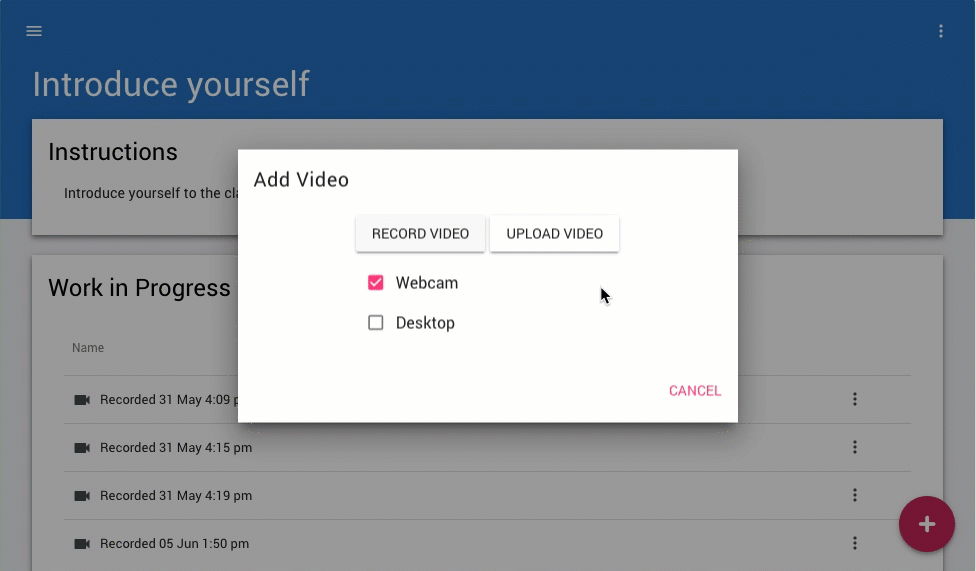The width and height of the screenshot is (976, 571).
Task: Open the hamburger navigation menu
Action: [34, 31]
